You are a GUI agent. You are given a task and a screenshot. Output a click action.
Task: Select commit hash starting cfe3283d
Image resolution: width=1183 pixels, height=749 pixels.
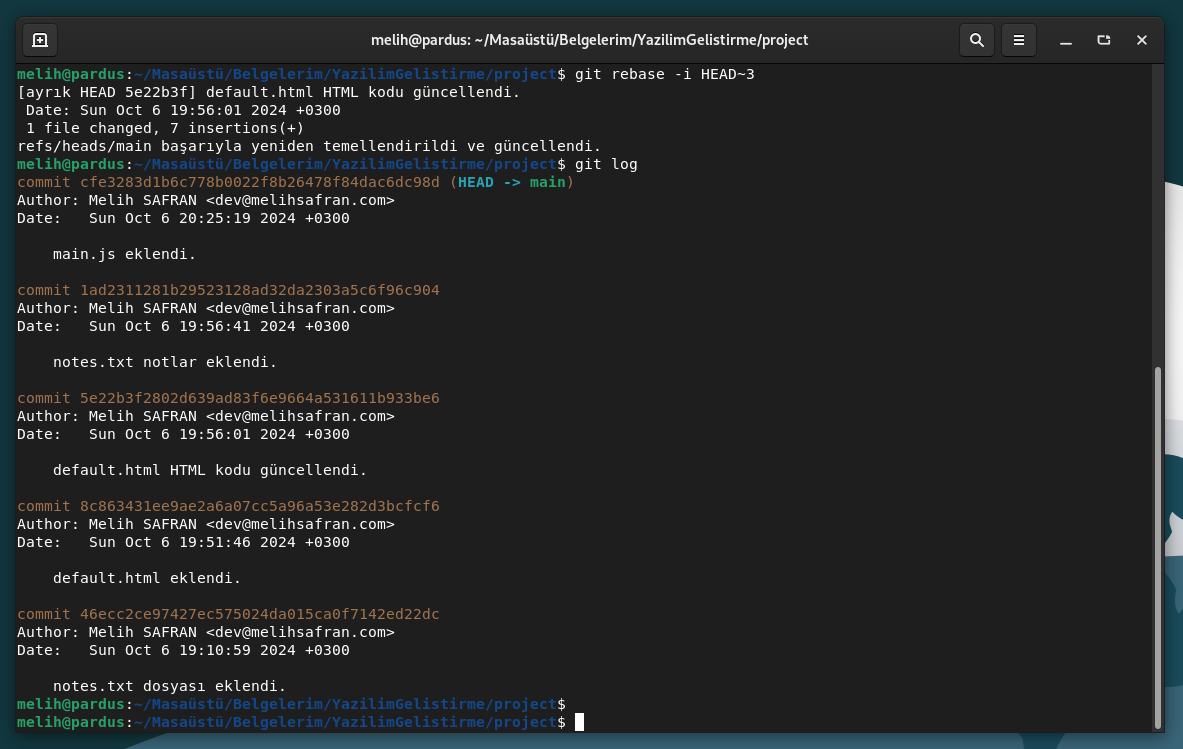(x=260, y=182)
